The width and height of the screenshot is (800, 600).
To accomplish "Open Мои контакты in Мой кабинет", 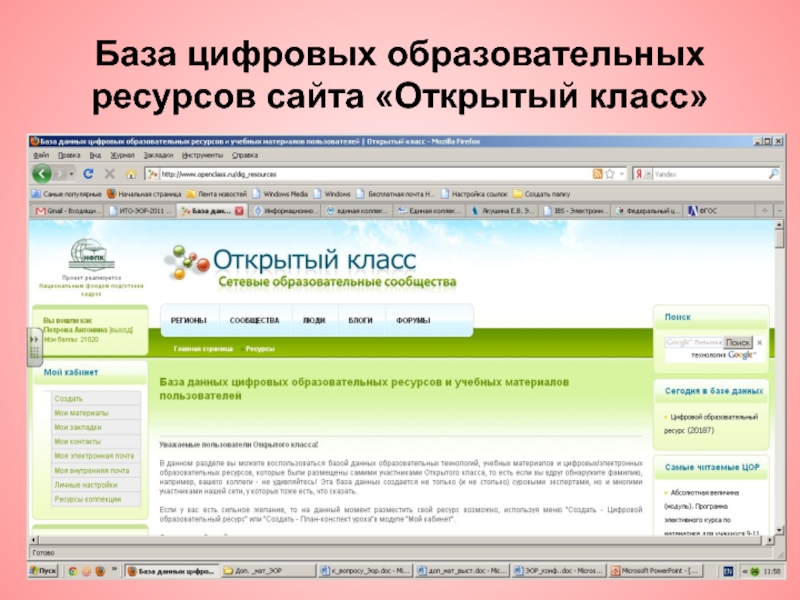I will (78, 441).
